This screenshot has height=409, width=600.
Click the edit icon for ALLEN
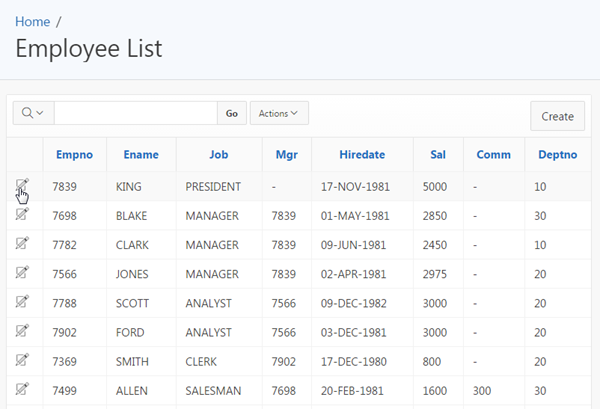pyautogui.click(x=22, y=388)
